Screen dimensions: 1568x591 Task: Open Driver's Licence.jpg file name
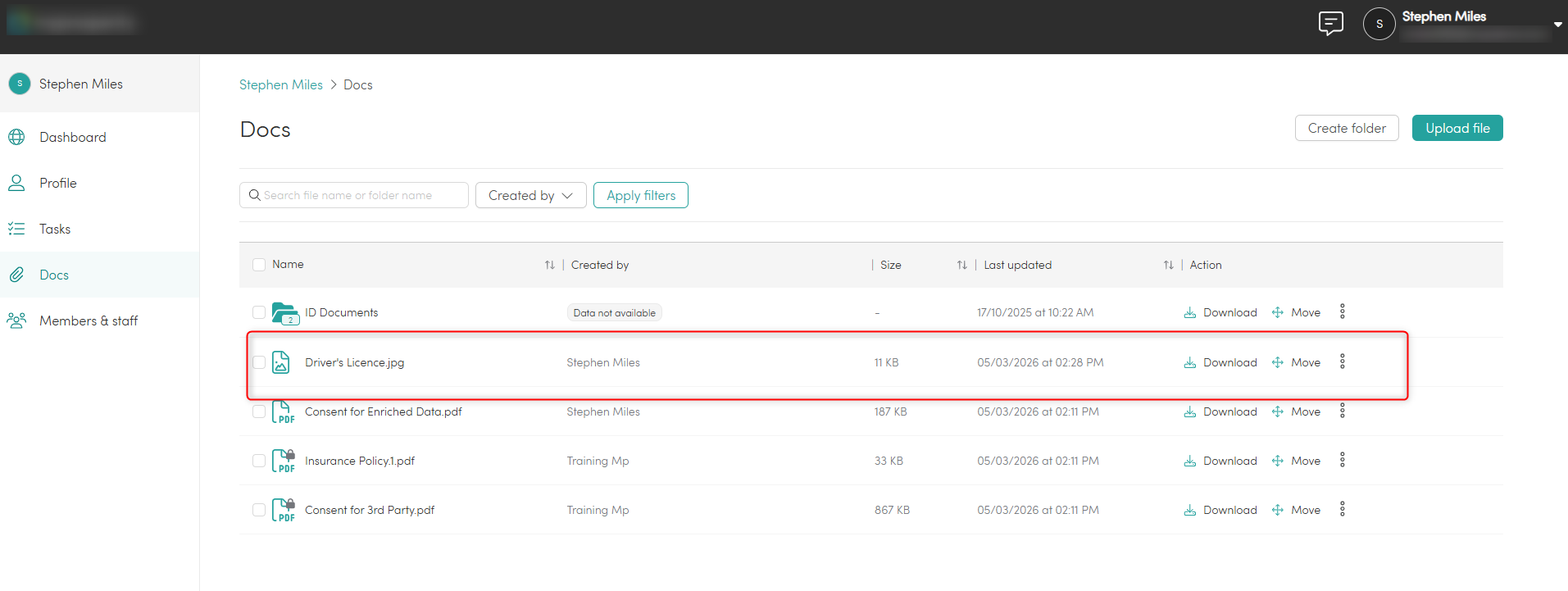point(354,362)
